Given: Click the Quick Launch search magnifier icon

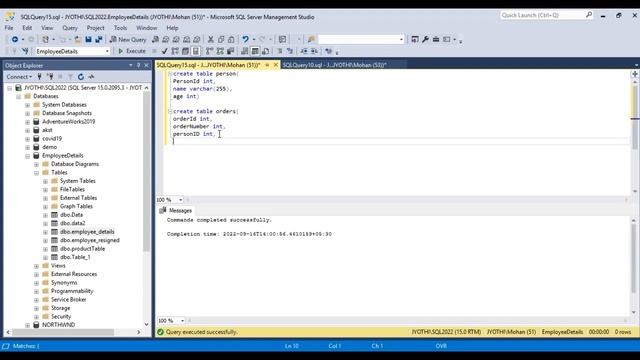Looking at the screenshot, I should pyautogui.click(x=589, y=15).
